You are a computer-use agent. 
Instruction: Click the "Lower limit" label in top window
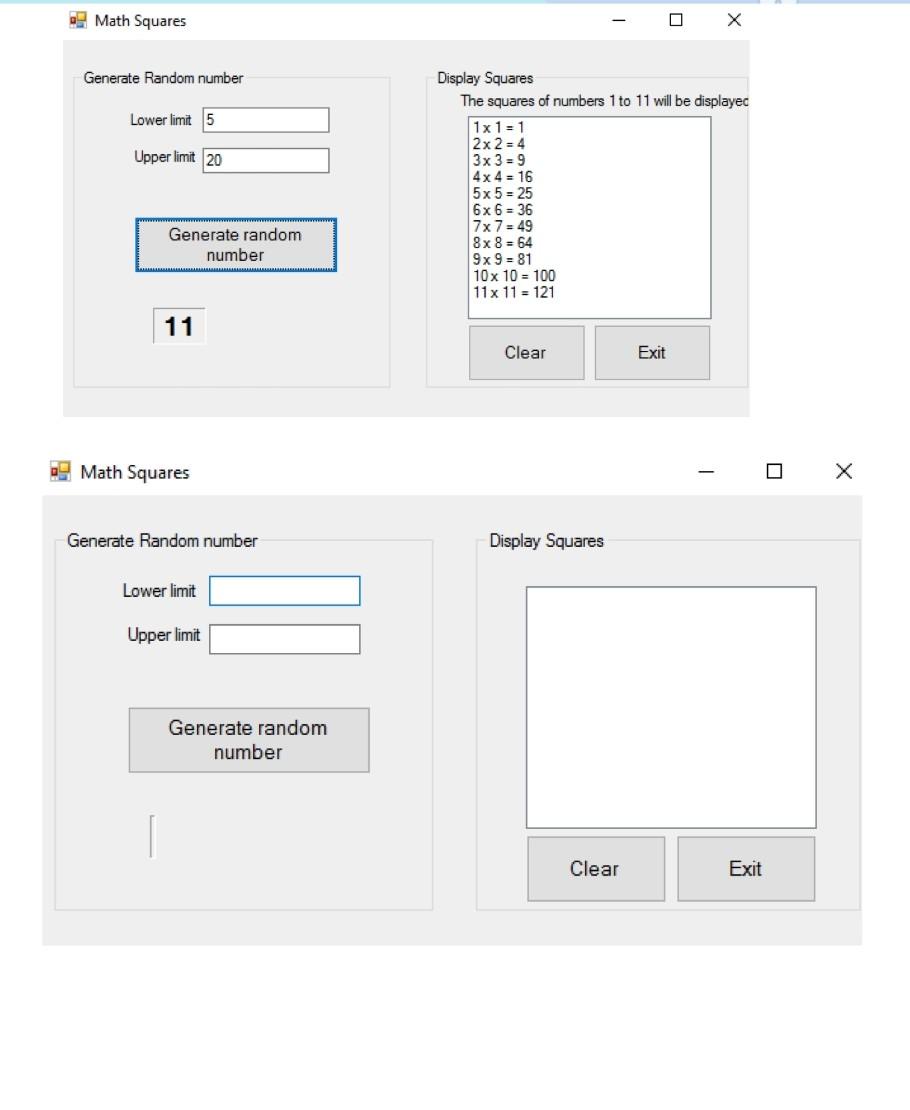point(161,120)
